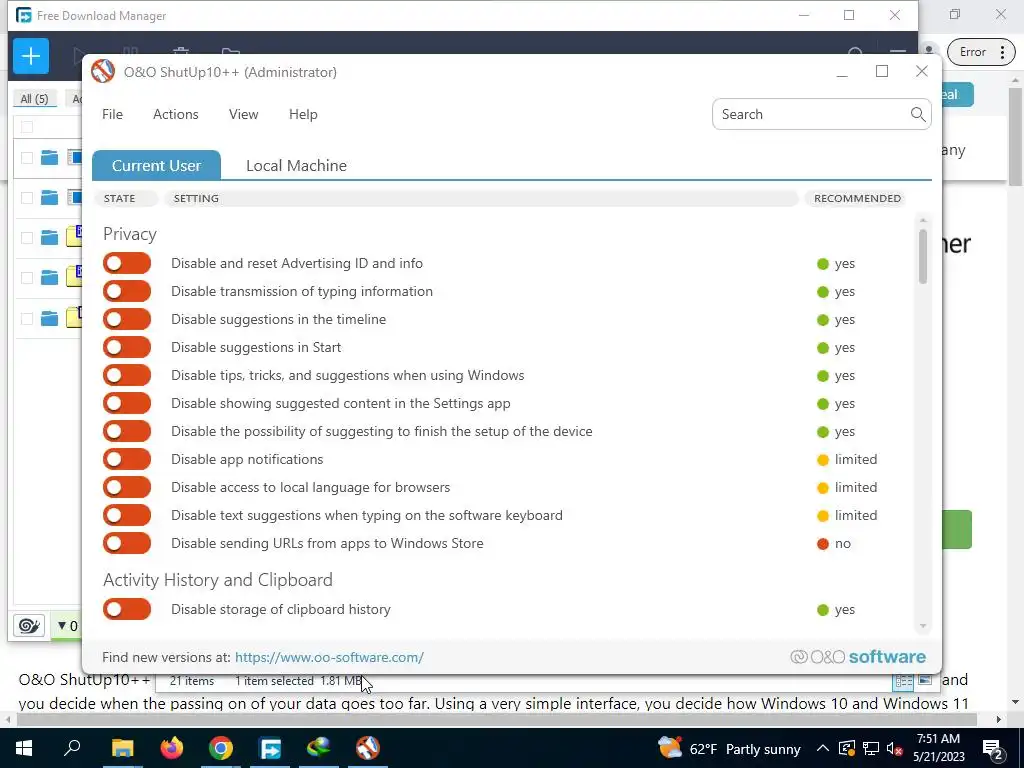The width and height of the screenshot is (1024, 768).
Task: Click the settings list scroll down arrow
Action: (x=923, y=626)
